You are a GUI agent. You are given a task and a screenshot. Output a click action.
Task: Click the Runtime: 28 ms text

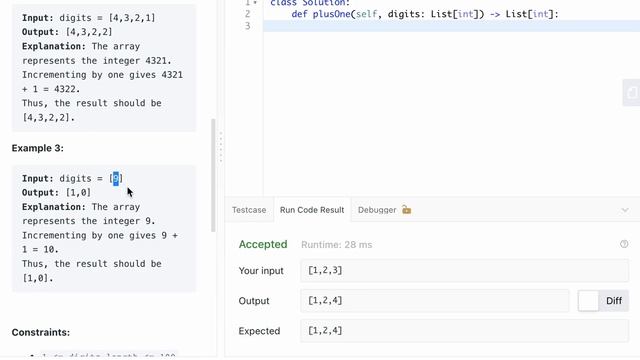336,245
